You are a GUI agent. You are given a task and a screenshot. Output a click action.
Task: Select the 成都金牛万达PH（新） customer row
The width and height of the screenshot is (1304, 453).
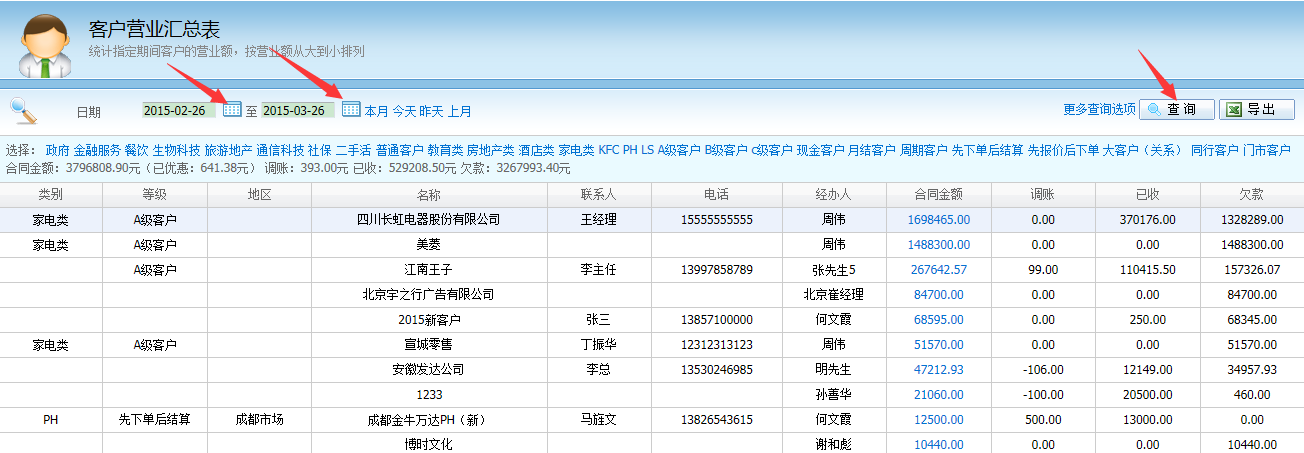pos(426,419)
